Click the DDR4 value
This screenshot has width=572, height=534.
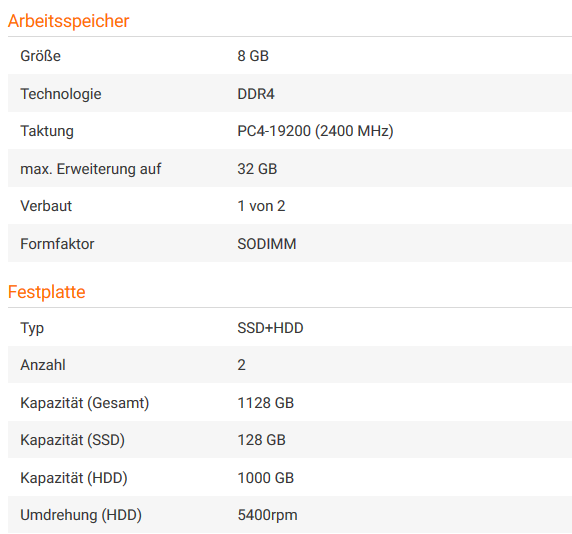256,94
